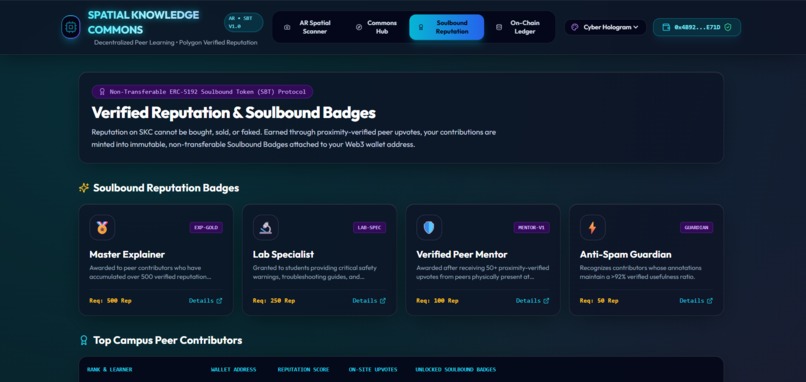This screenshot has width=806, height=382.
Task: Click the verified shield icon beside wallet address
Action: [x=727, y=27]
